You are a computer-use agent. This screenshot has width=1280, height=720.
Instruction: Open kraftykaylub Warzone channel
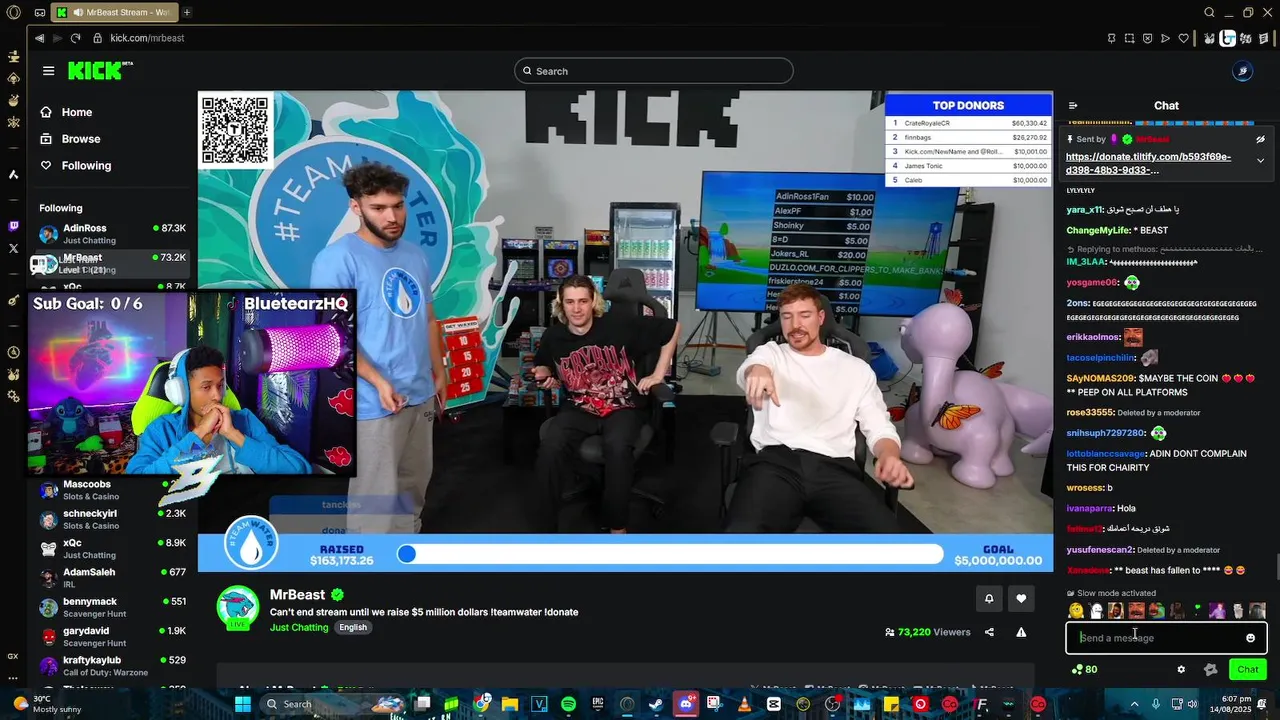[112, 665]
